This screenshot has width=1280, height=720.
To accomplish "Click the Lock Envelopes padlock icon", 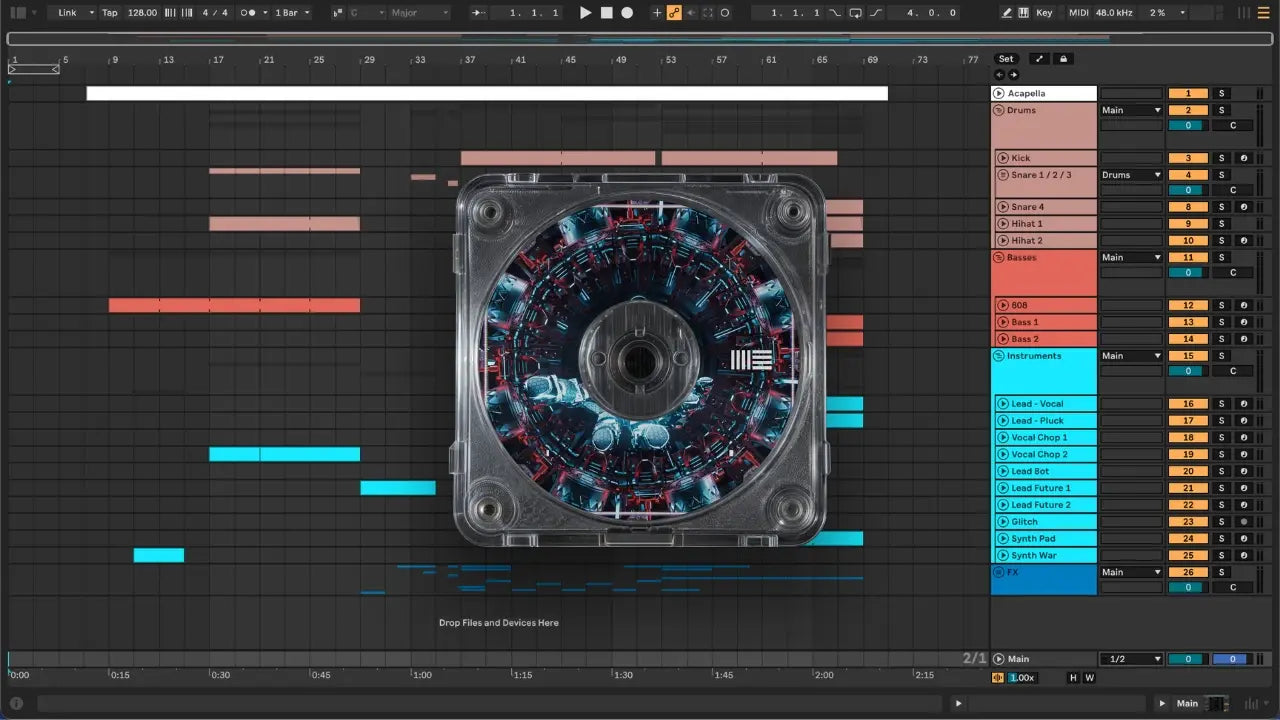I will click(x=1064, y=59).
